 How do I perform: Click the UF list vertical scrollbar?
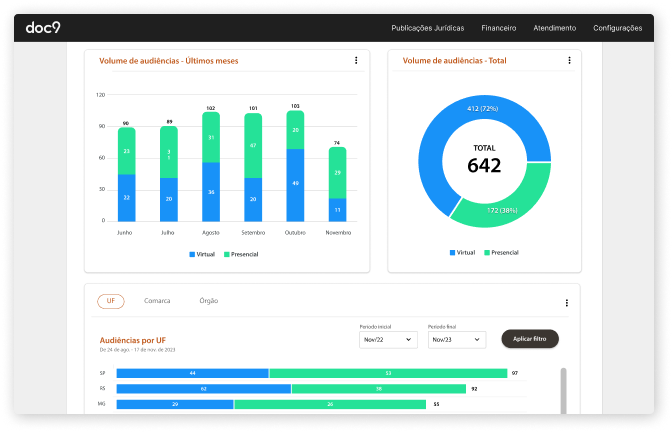coord(563,390)
